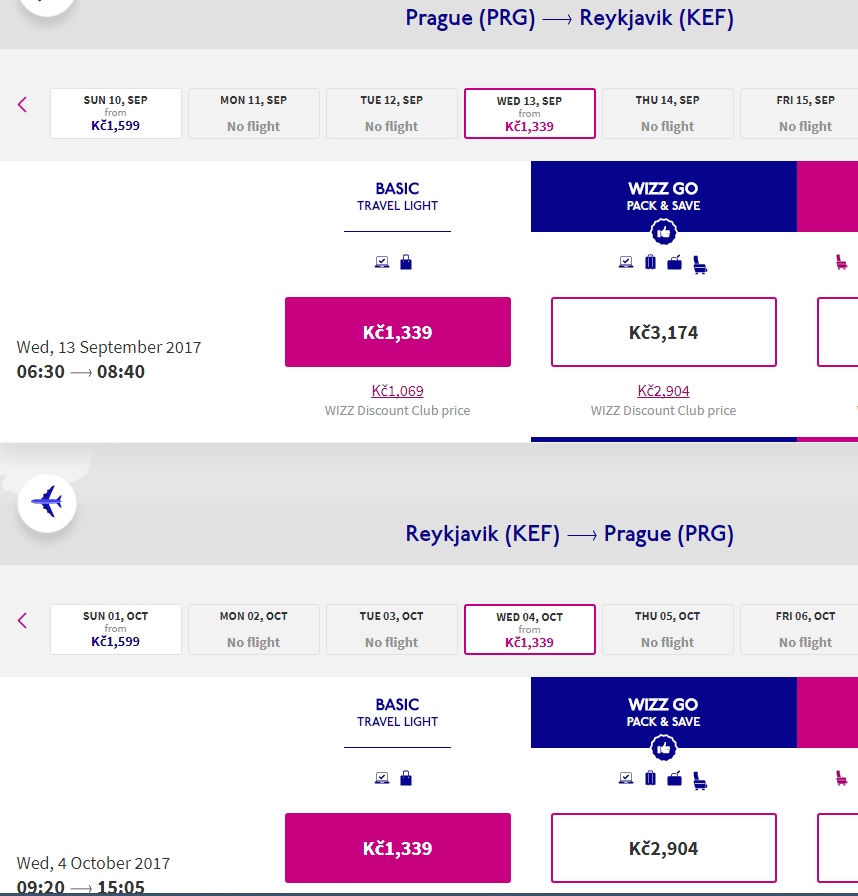Select outbound date Wed 13, Sep
The image size is (858, 896).
coord(530,113)
